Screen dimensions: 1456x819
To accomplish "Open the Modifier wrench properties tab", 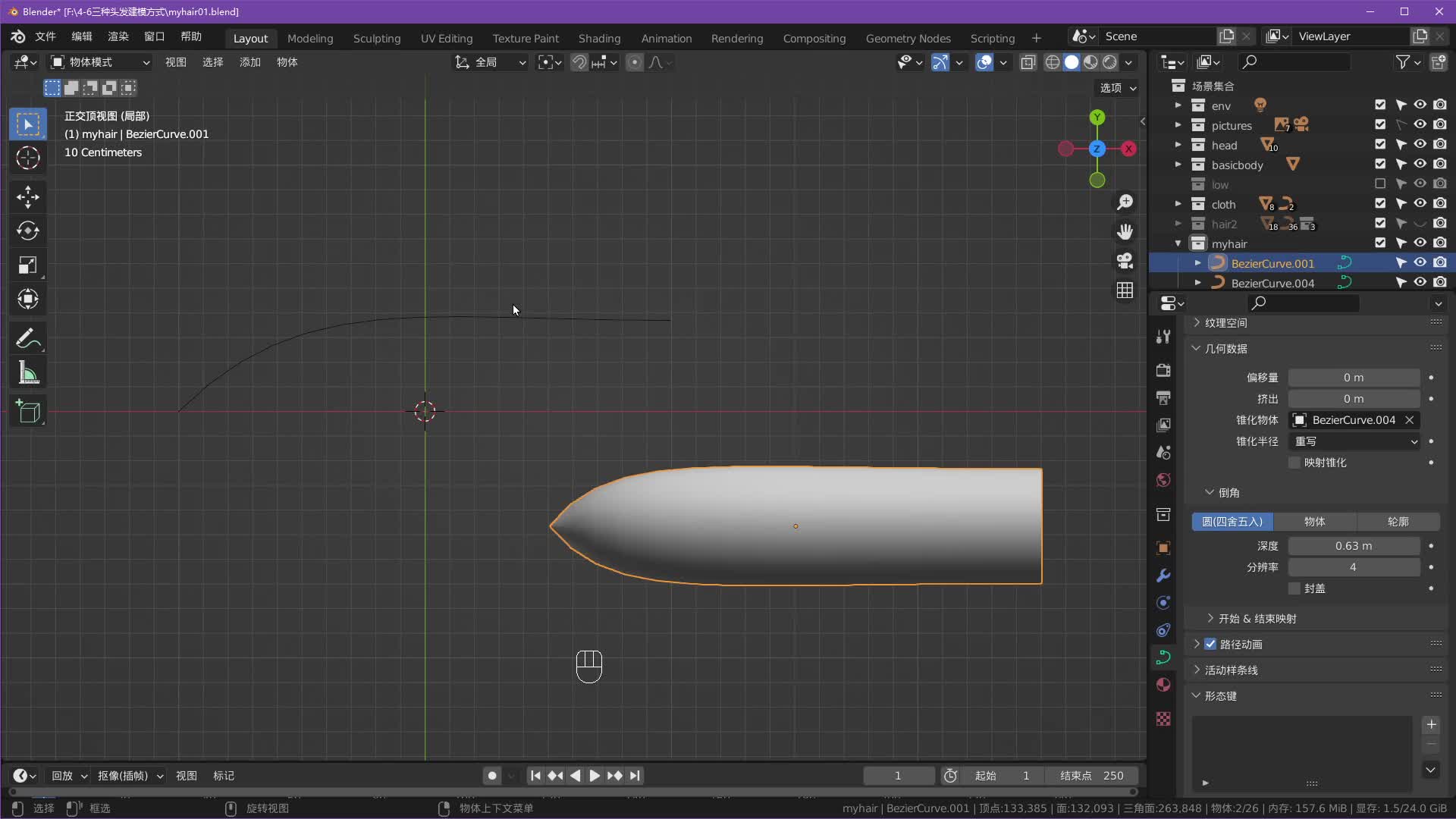I will (1163, 576).
